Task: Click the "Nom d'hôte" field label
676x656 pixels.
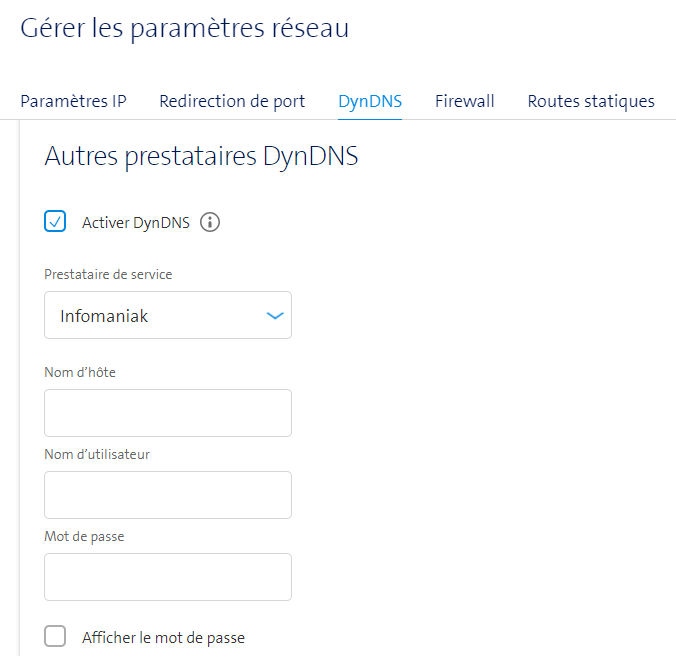Action: 81,372
